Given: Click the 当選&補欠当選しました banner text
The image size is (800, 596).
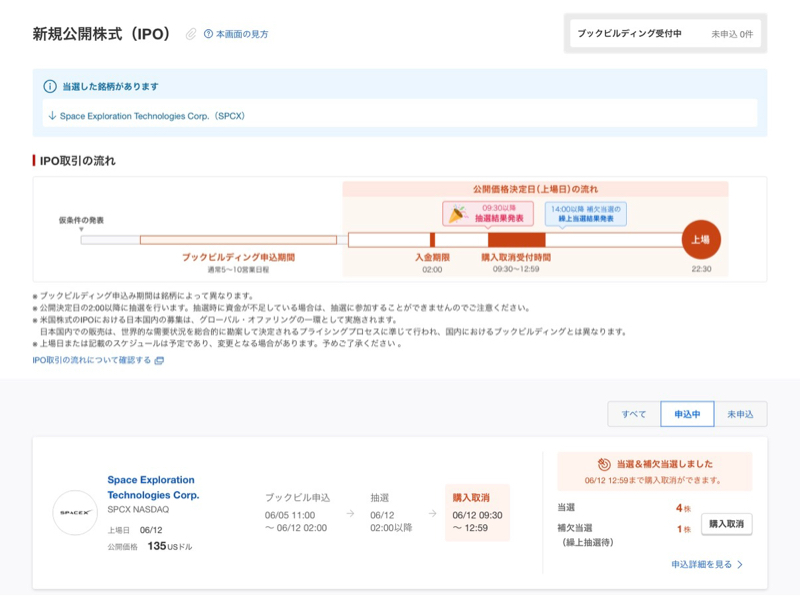Looking at the screenshot, I should point(665,464).
